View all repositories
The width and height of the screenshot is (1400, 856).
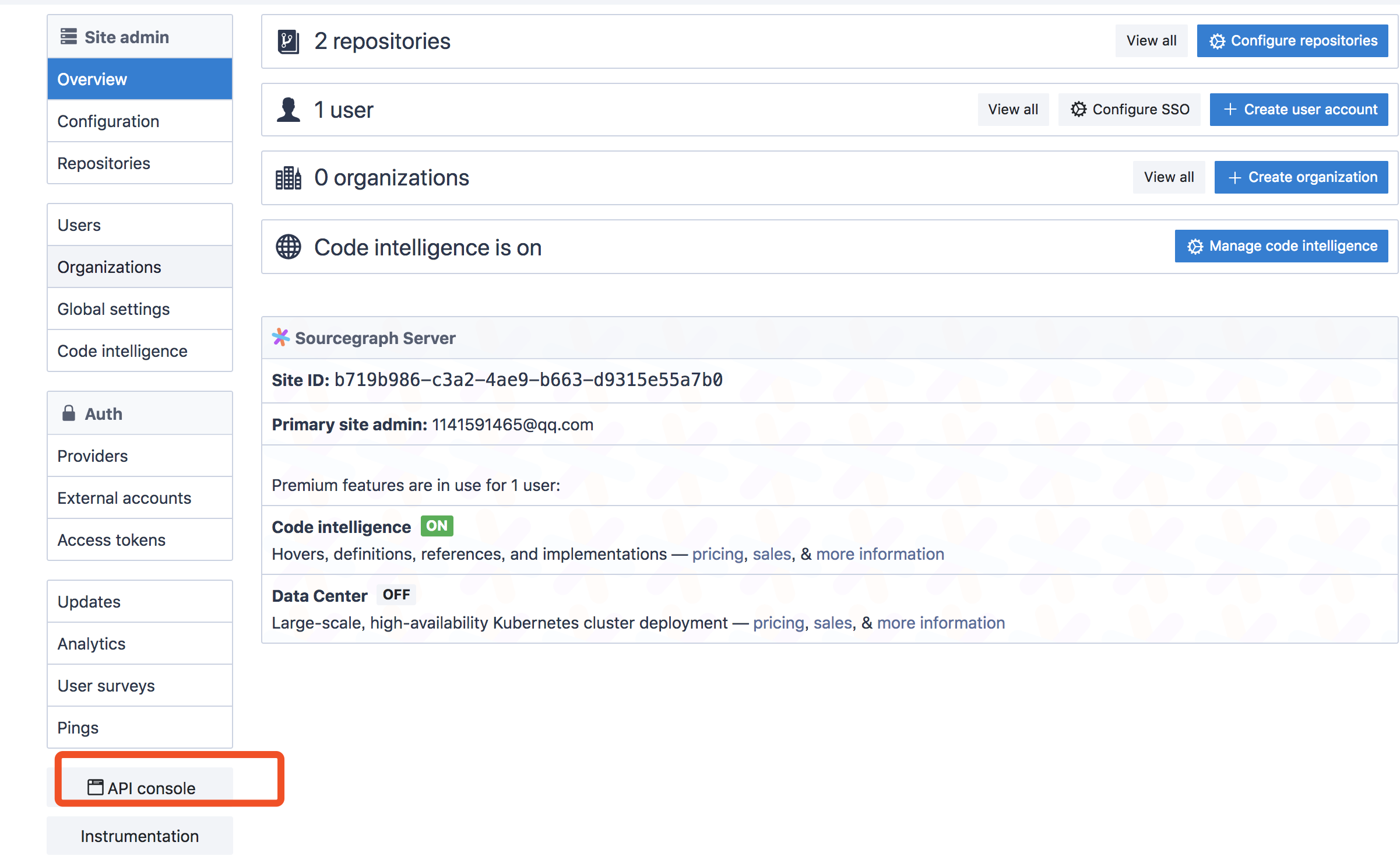click(1151, 41)
